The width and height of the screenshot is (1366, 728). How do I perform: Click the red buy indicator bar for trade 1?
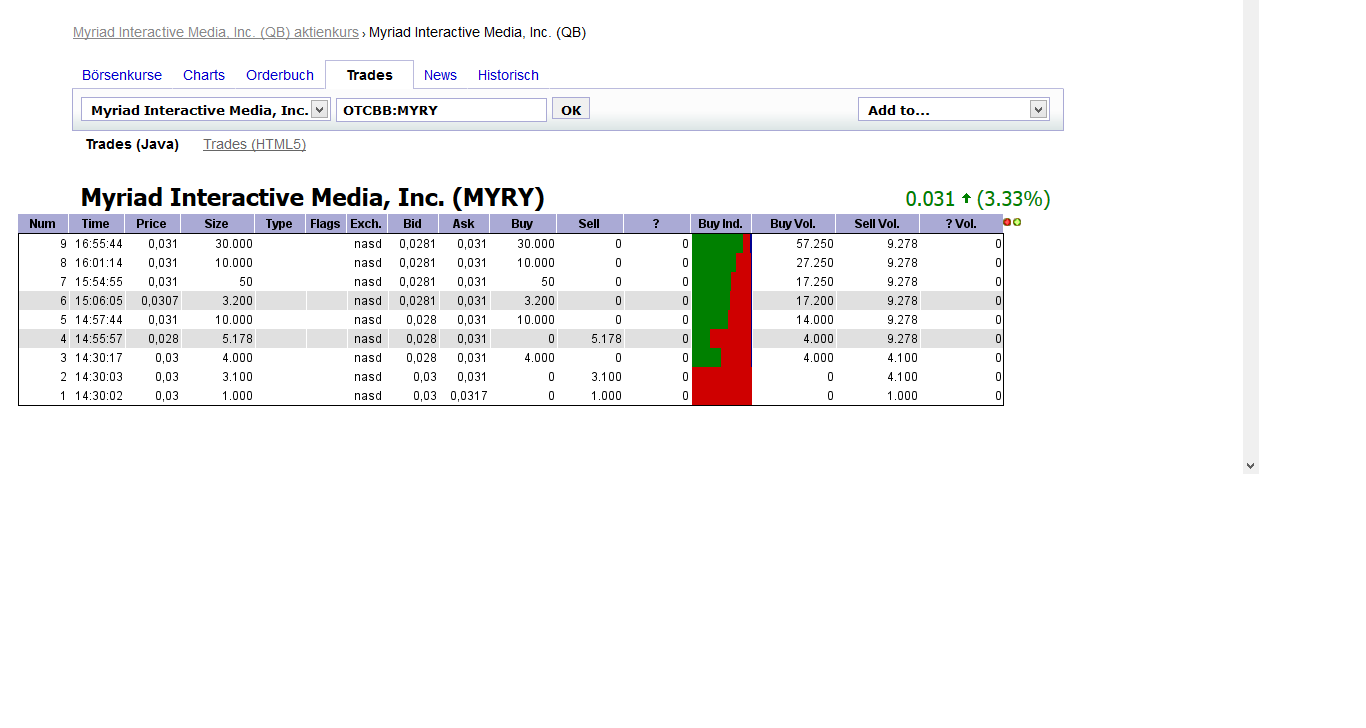pos(721,396)
